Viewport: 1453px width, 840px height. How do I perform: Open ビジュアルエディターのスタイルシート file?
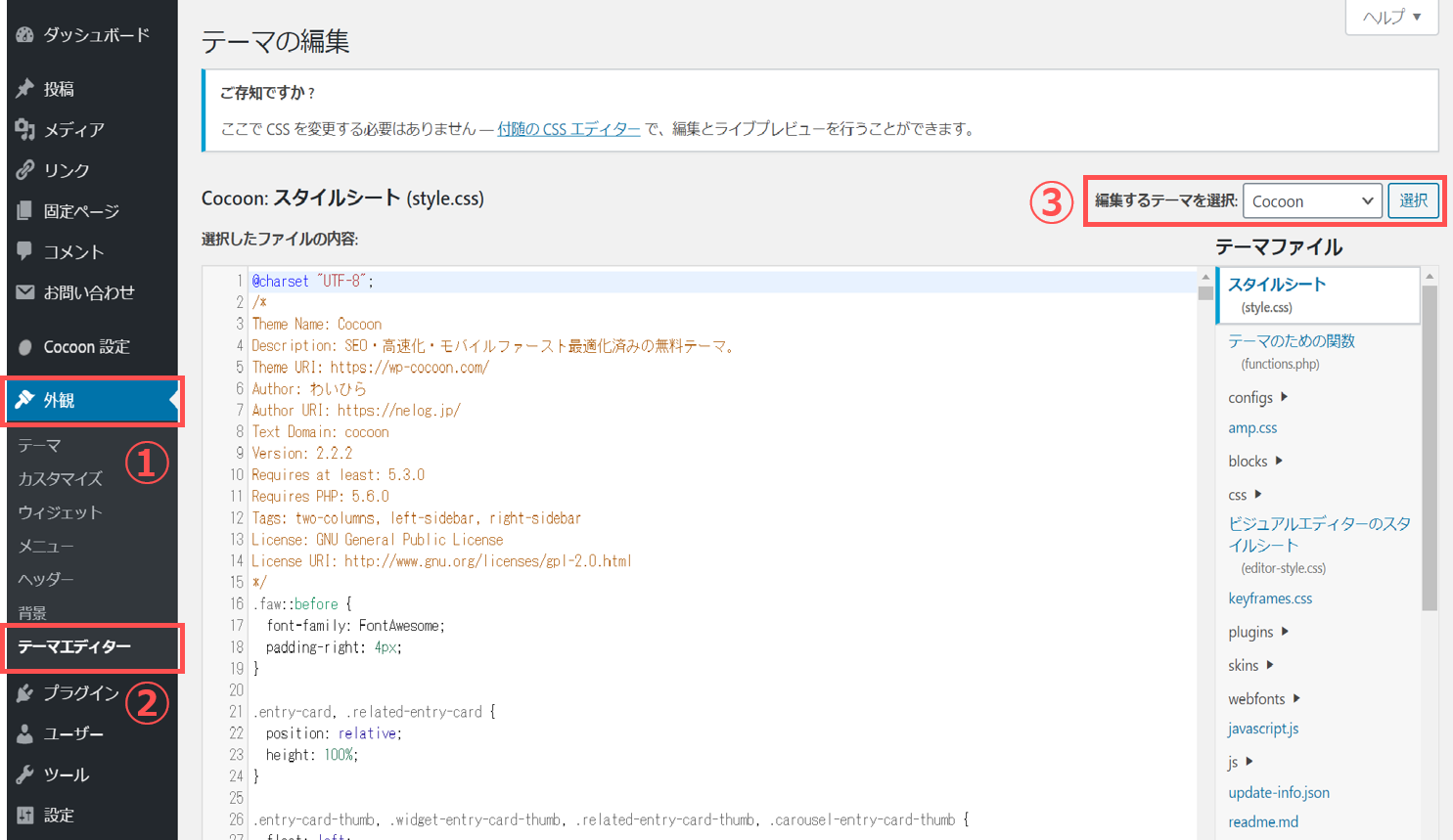tap(1320, 545)
